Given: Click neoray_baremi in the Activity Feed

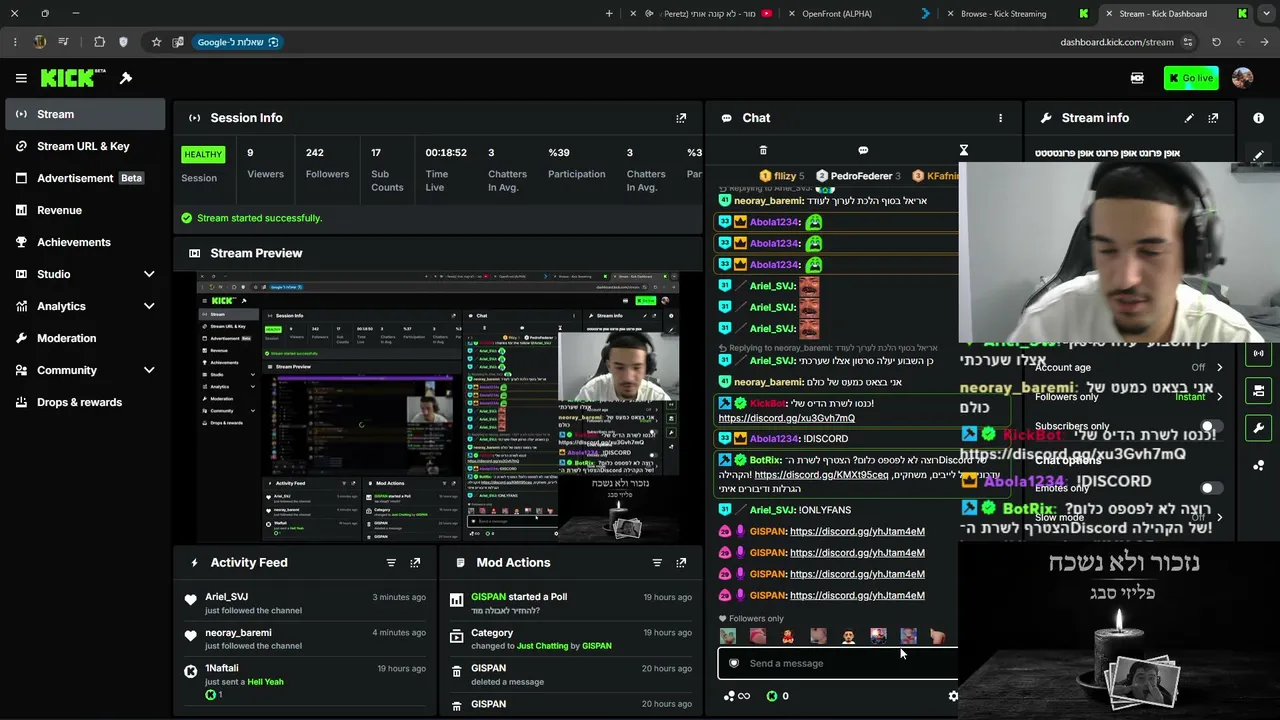Looking at the screenshot, I should click(x=238, y=633).
